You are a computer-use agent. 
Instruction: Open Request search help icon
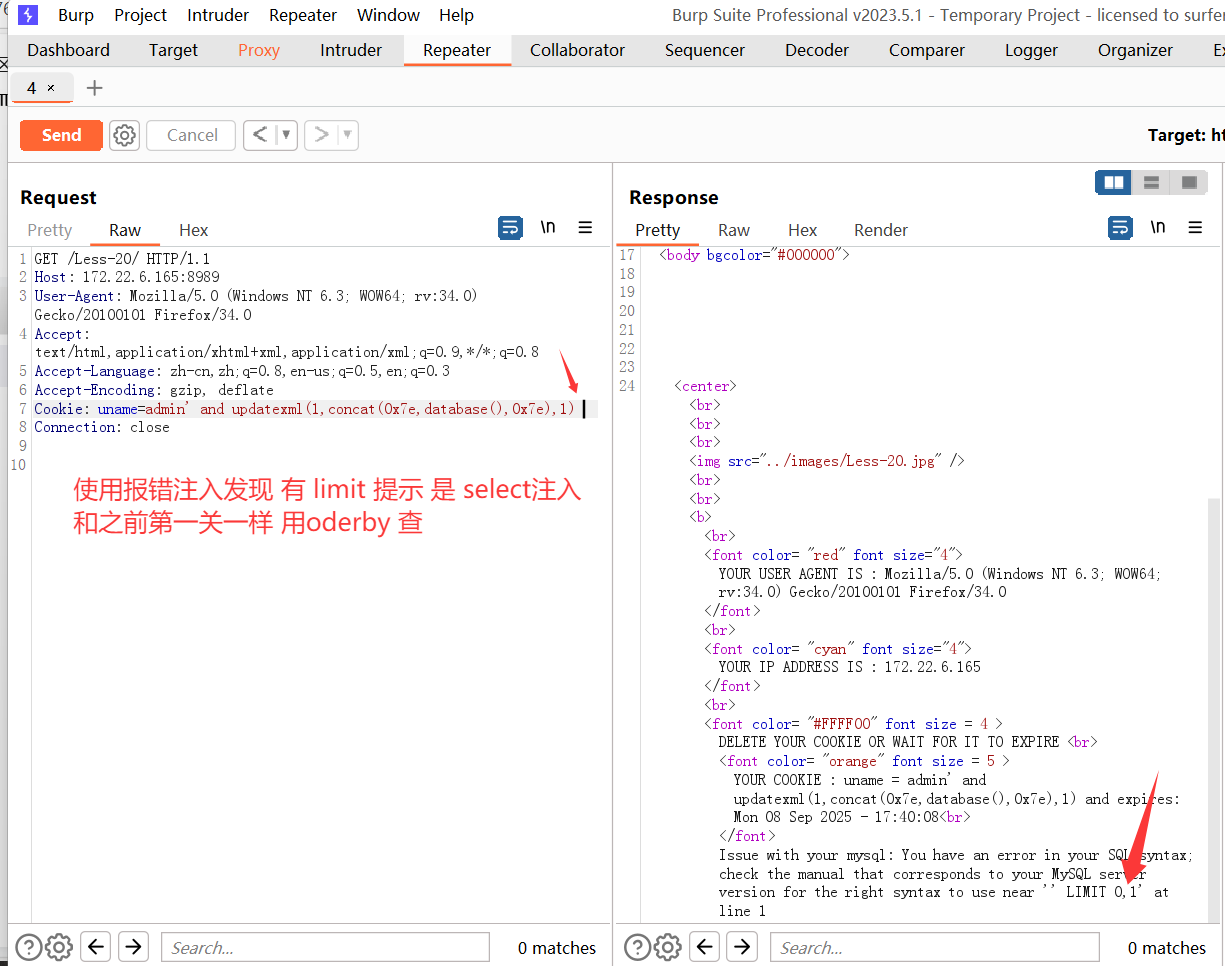pos(29,947)
